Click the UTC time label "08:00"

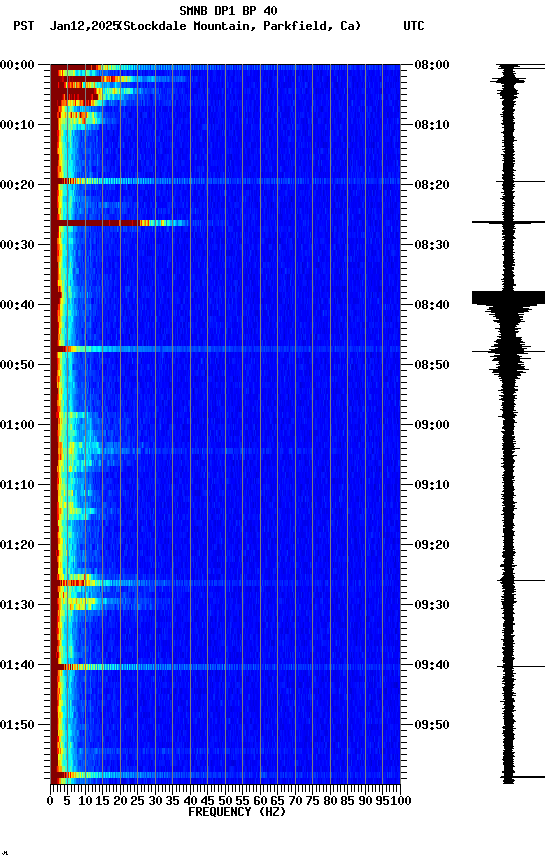click(432, 65)
